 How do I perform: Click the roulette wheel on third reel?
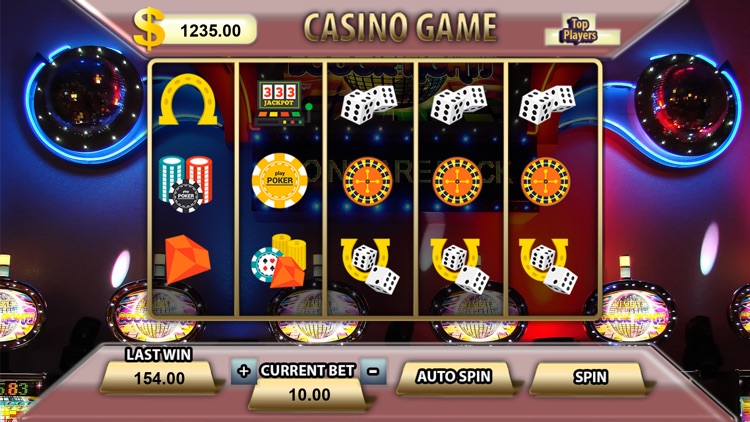(x=367, y=182)
